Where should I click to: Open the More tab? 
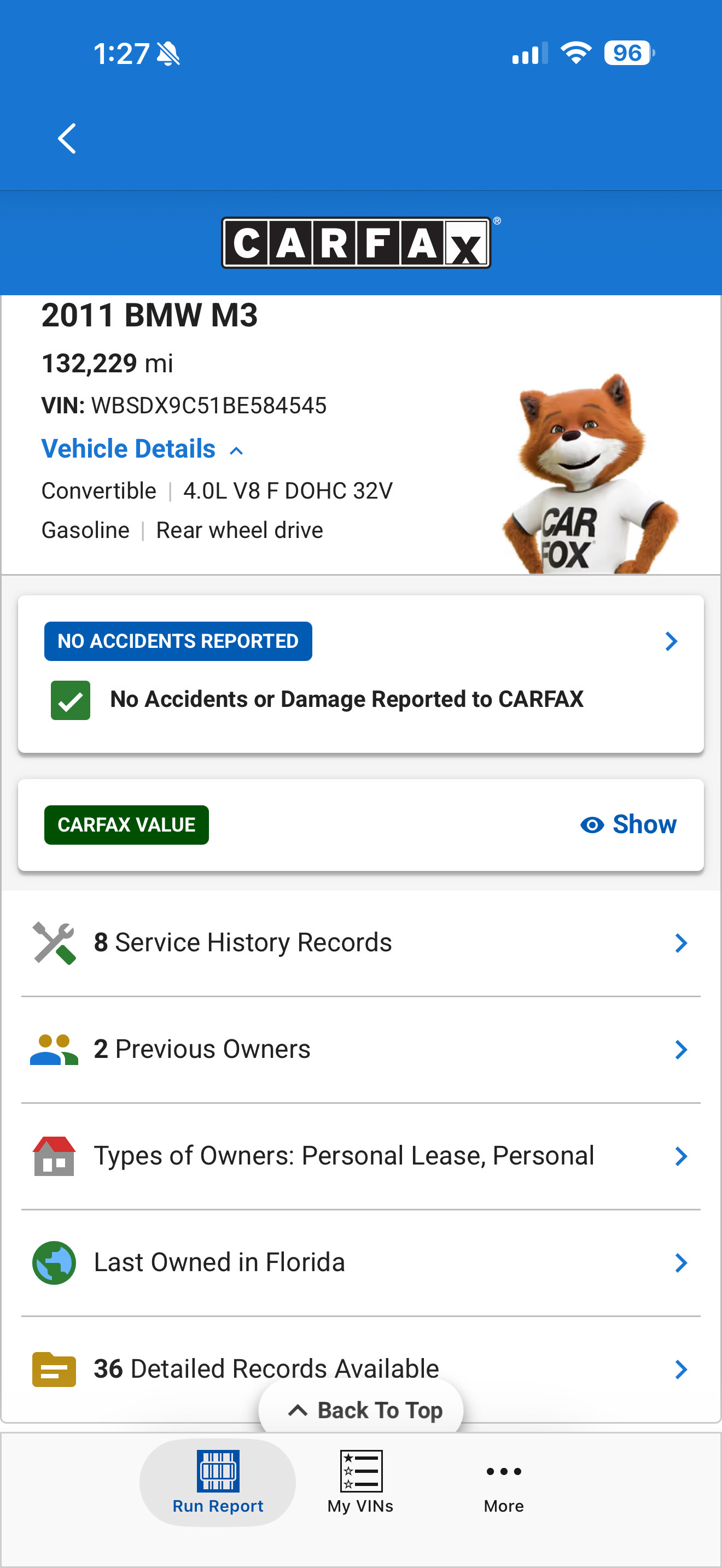[x=504, y=1487]
